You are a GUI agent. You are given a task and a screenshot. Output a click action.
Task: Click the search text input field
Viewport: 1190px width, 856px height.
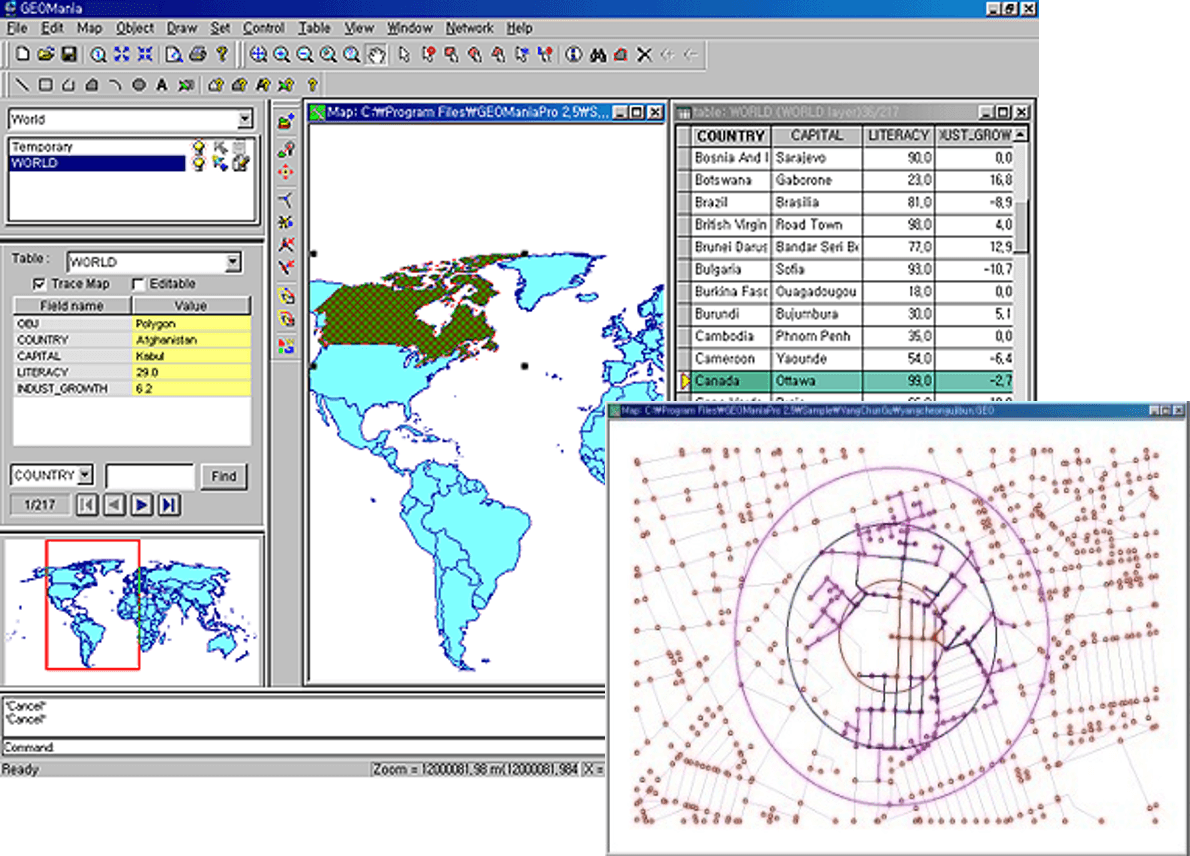coord(150,476)
